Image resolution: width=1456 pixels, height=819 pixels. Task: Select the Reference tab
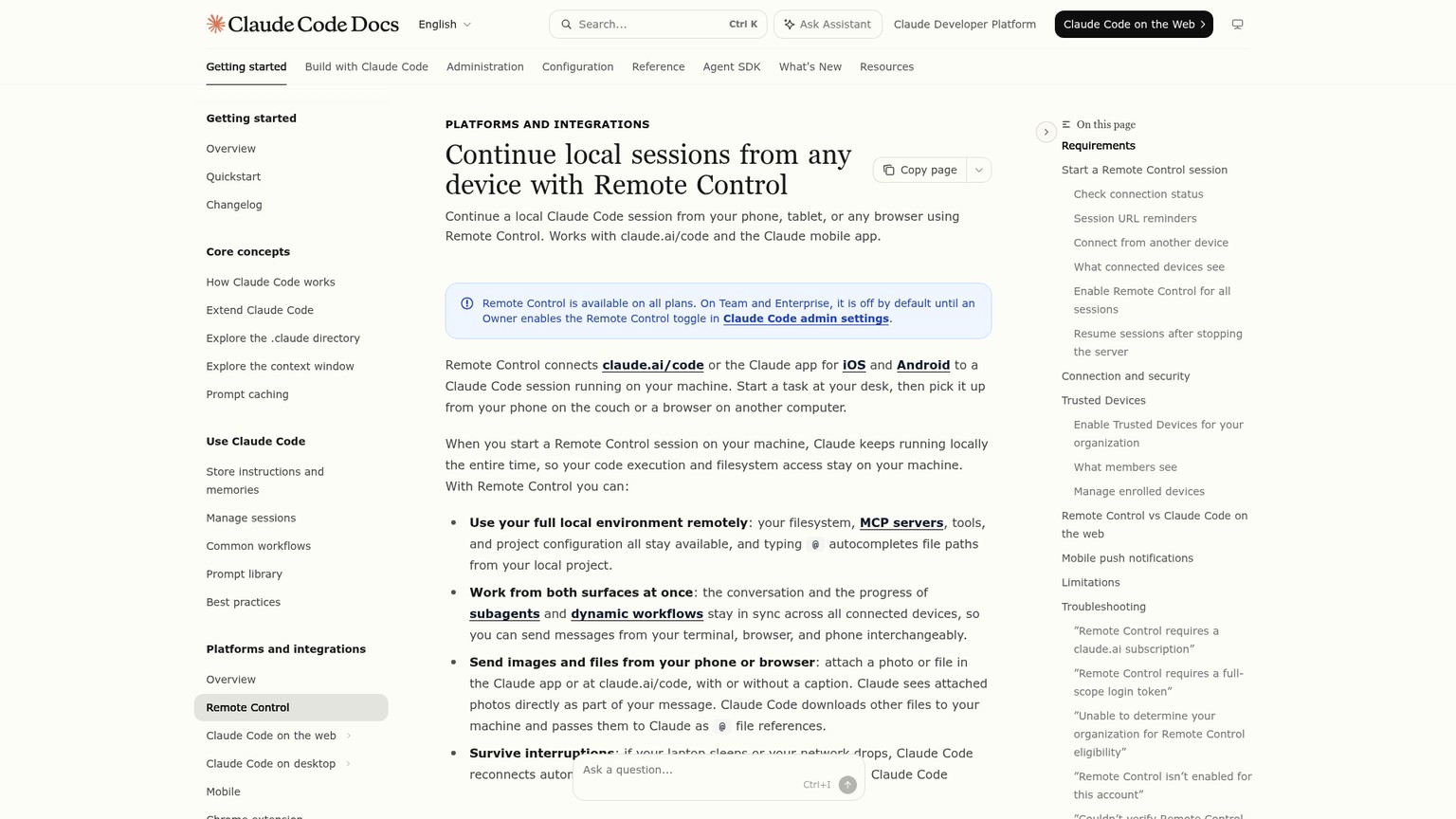659,67
